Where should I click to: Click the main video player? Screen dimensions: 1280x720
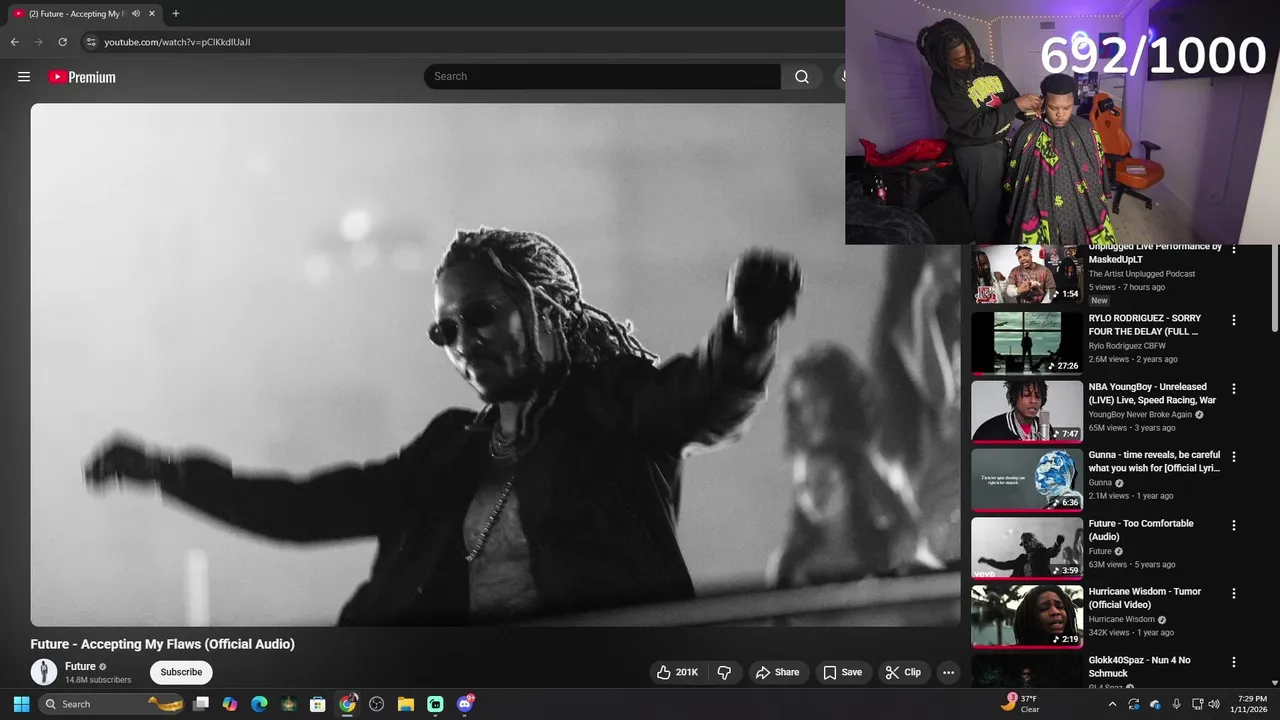tap(495, 365)
